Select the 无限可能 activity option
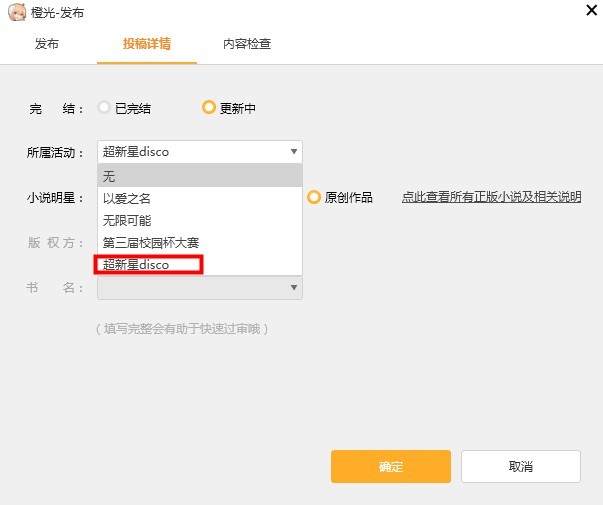 [x=199, y=220]
